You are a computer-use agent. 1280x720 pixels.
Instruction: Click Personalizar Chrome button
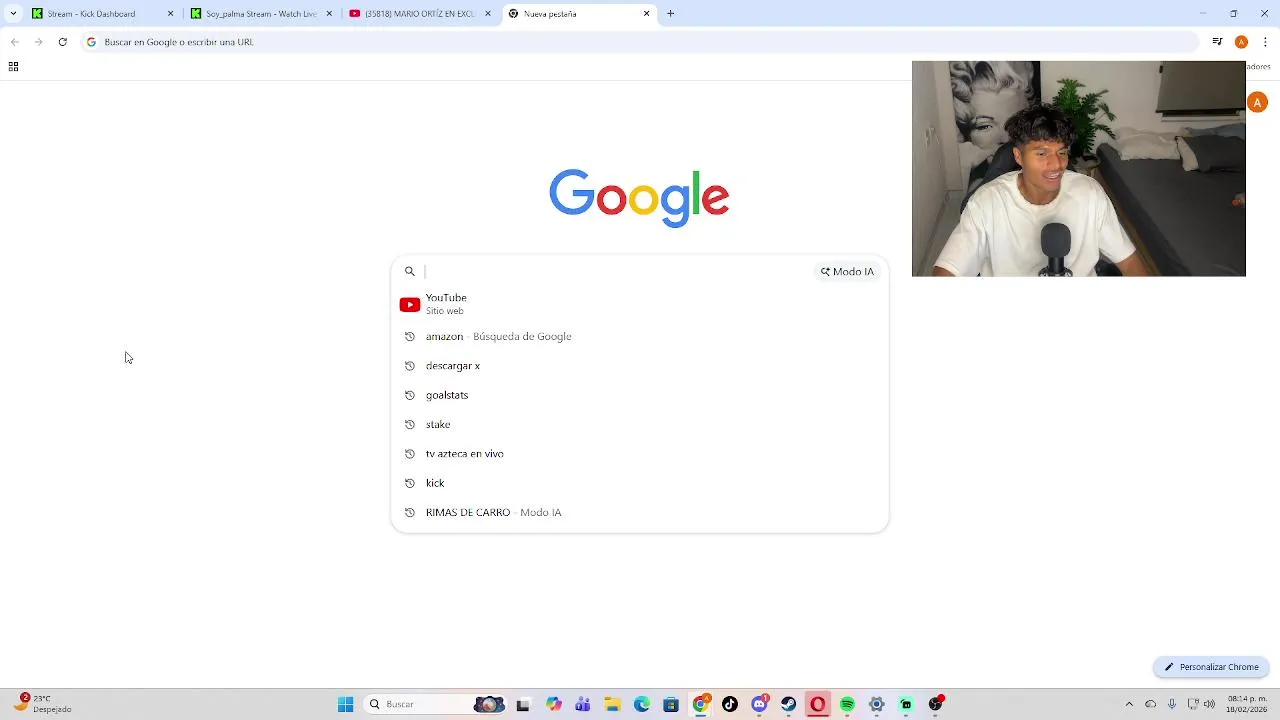pyautogui.click(x=1211, y=667)
